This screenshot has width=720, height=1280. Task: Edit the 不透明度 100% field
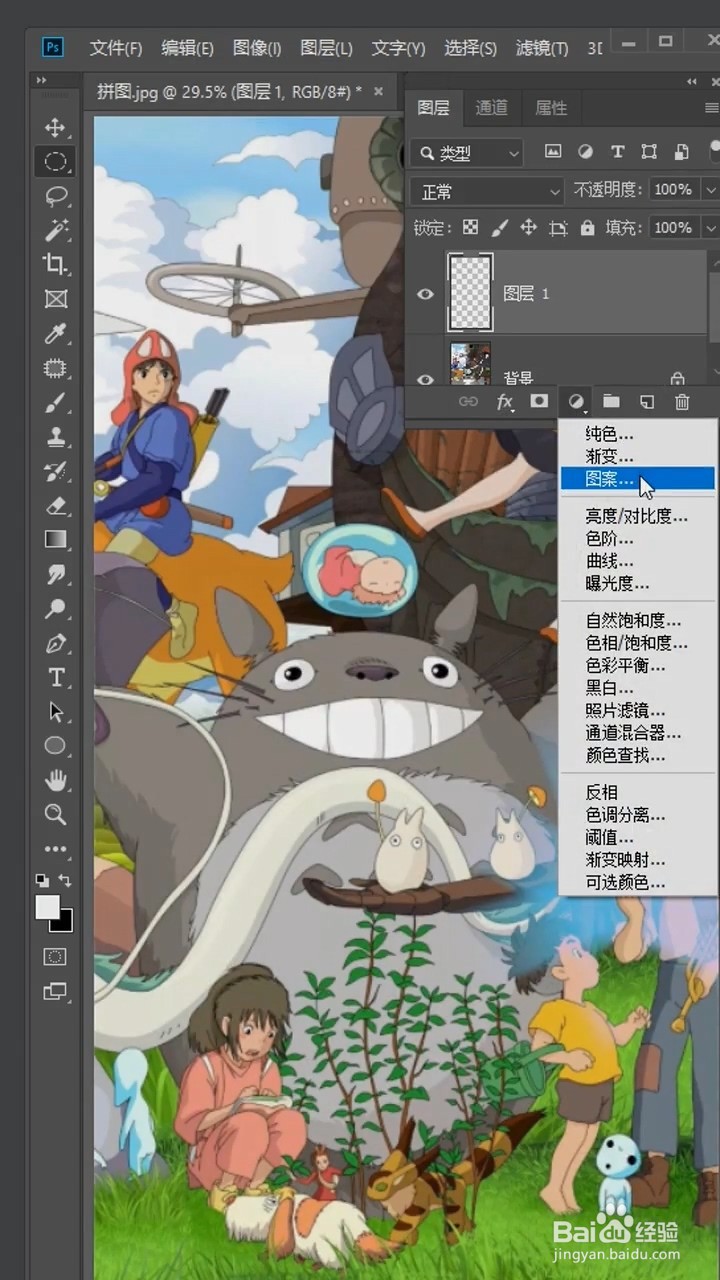(x=673, y=190)
